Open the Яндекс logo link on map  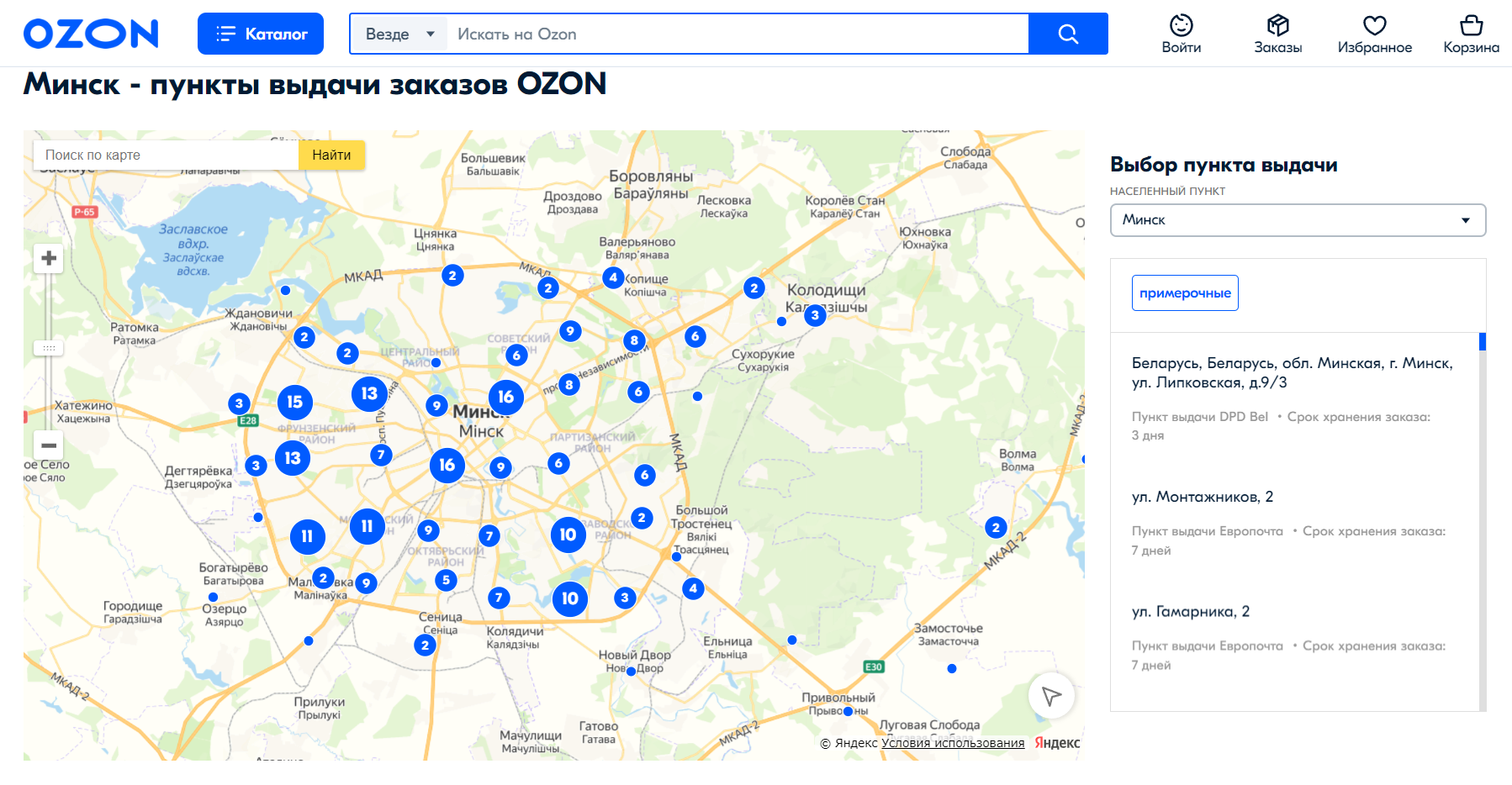click(1057, 743)
